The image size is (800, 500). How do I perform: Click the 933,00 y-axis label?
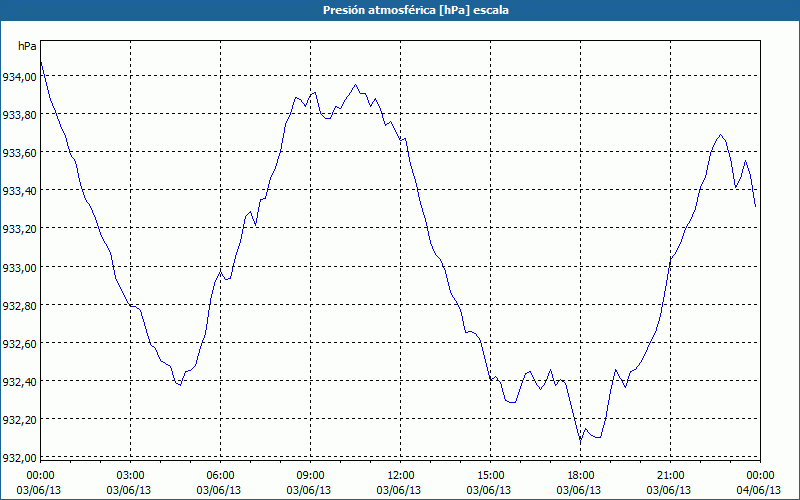(x=19, y=267)
